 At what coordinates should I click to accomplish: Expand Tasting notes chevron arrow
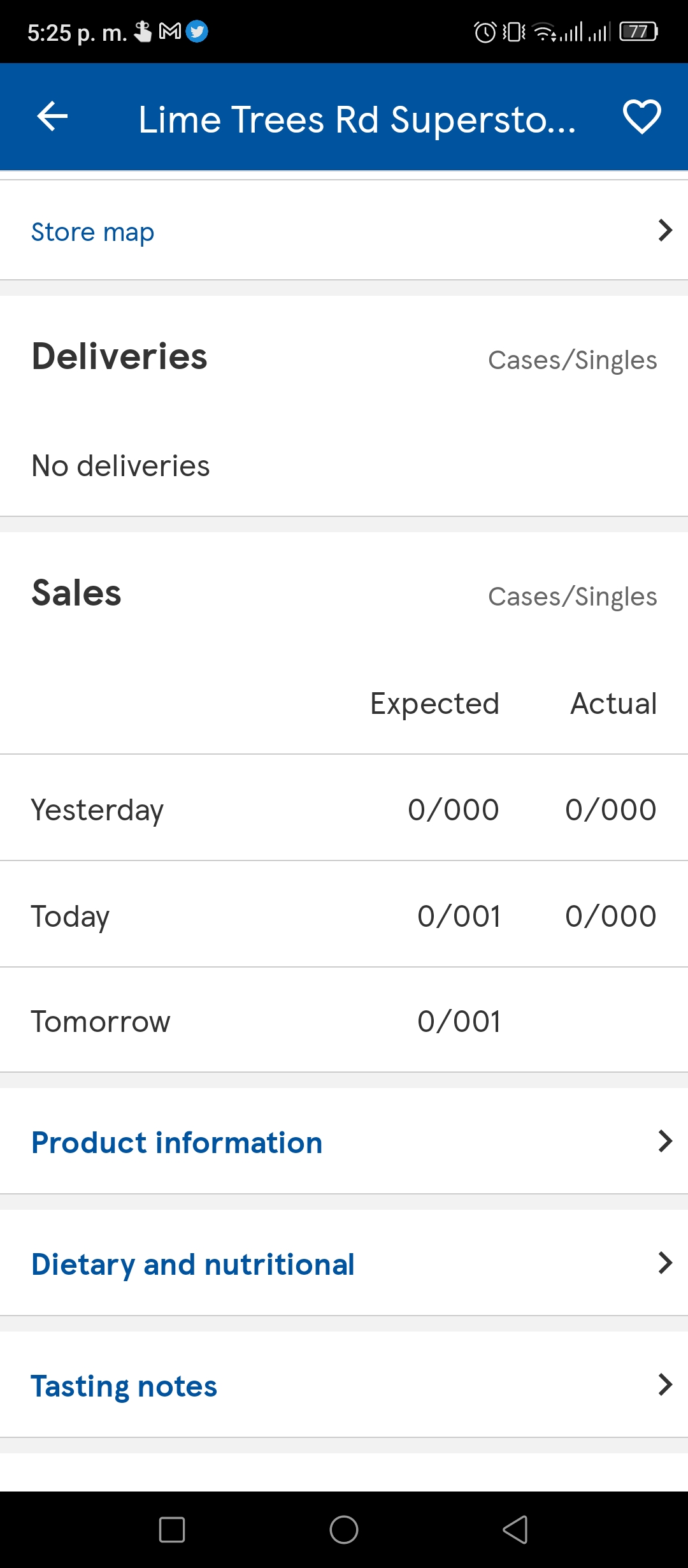(665, 1384)
